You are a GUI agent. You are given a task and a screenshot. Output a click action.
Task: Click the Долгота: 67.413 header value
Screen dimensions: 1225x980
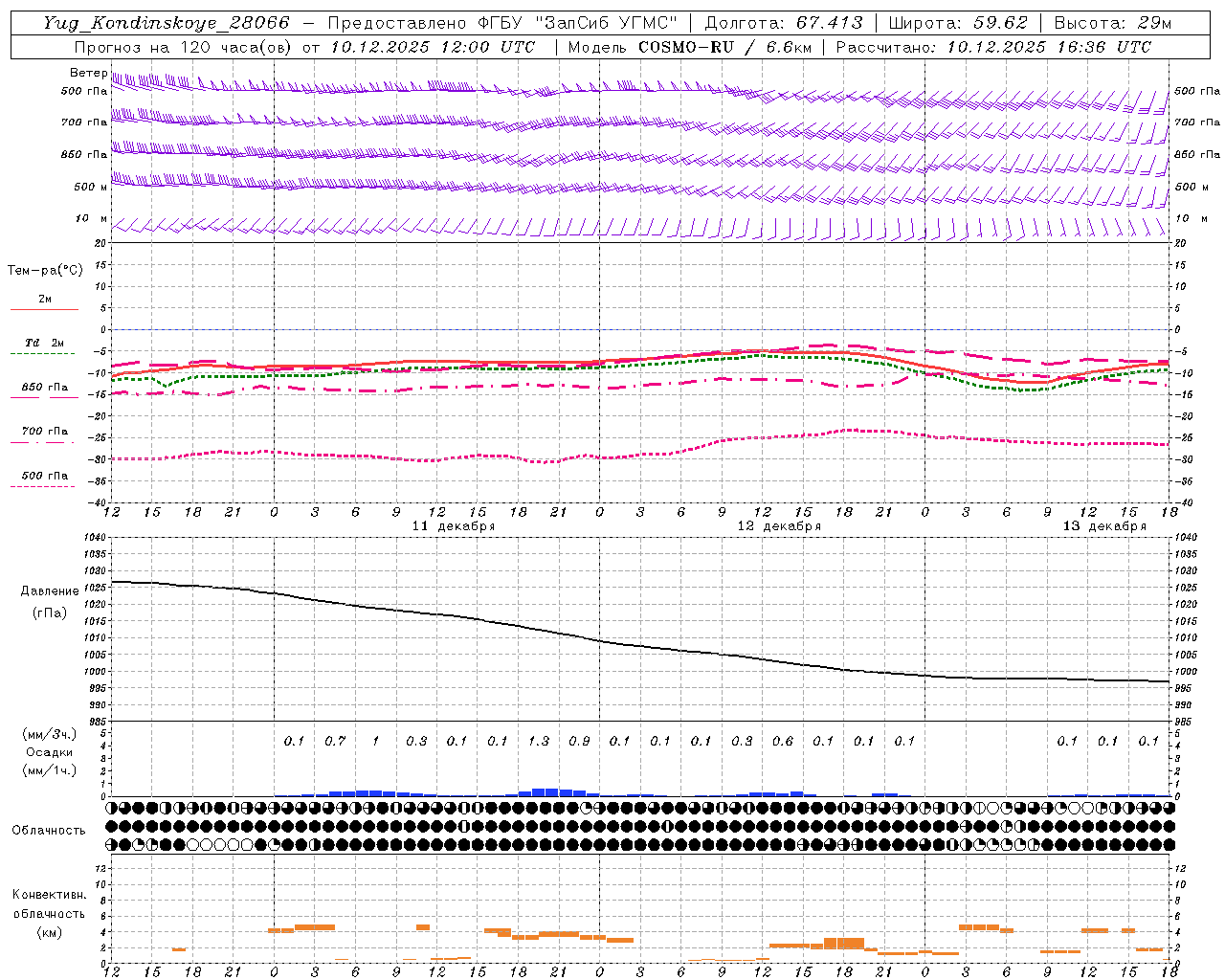tap(783, 23)
